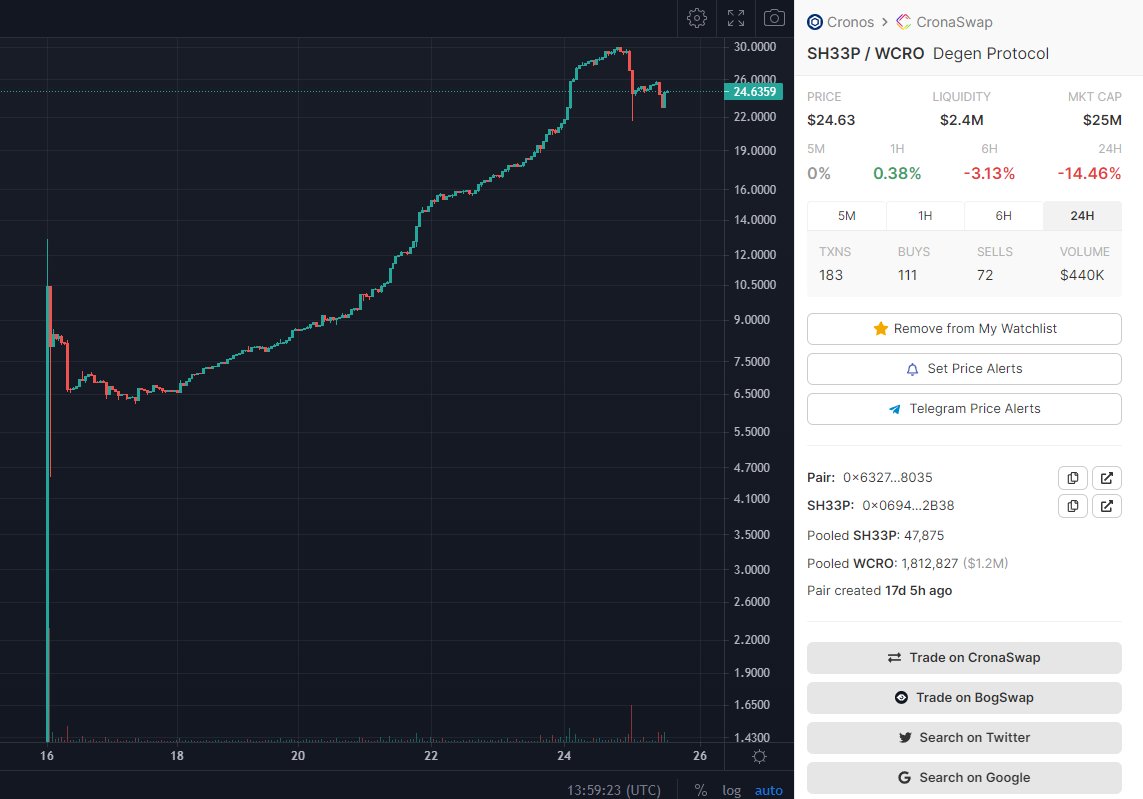Search token on Twitter
The image size is (1143, 799).
[x=964, y=738]
